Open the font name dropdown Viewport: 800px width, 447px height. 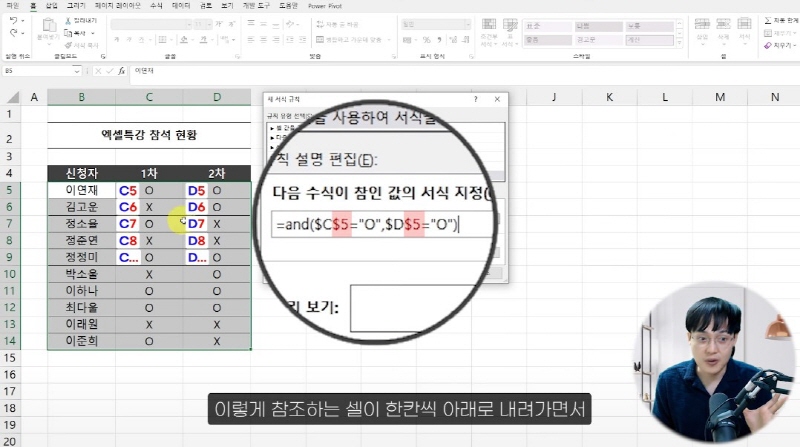[189, 24]
